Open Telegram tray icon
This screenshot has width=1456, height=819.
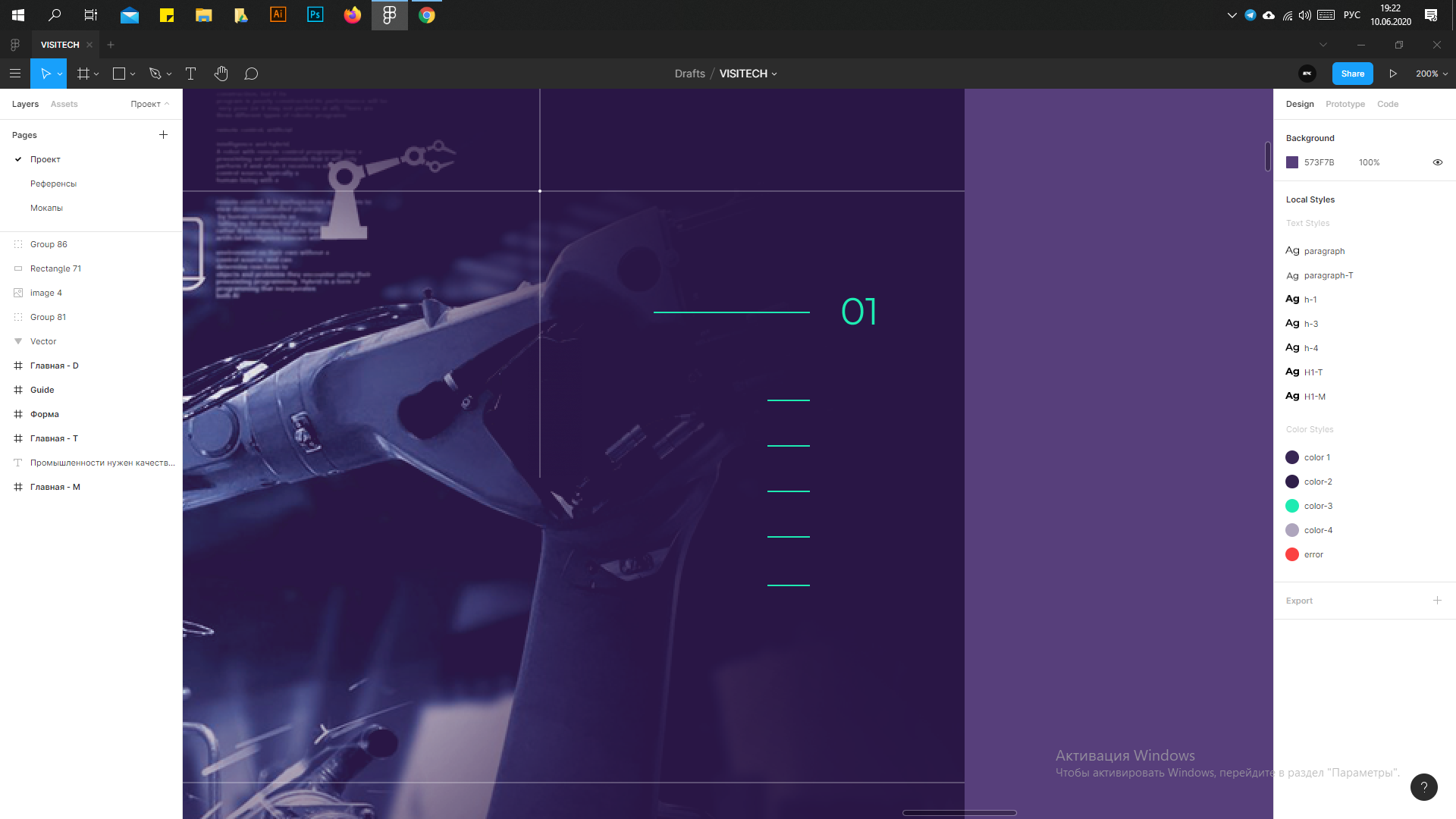point(1250,15)
